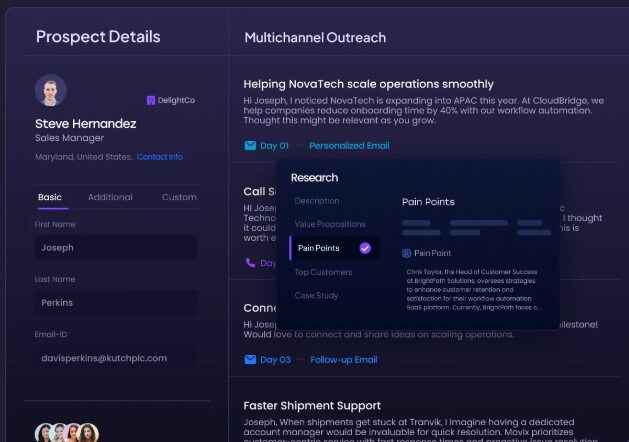629x442 pixels.
Task: Open the Contact info link
Action: (x=160, y=157)
